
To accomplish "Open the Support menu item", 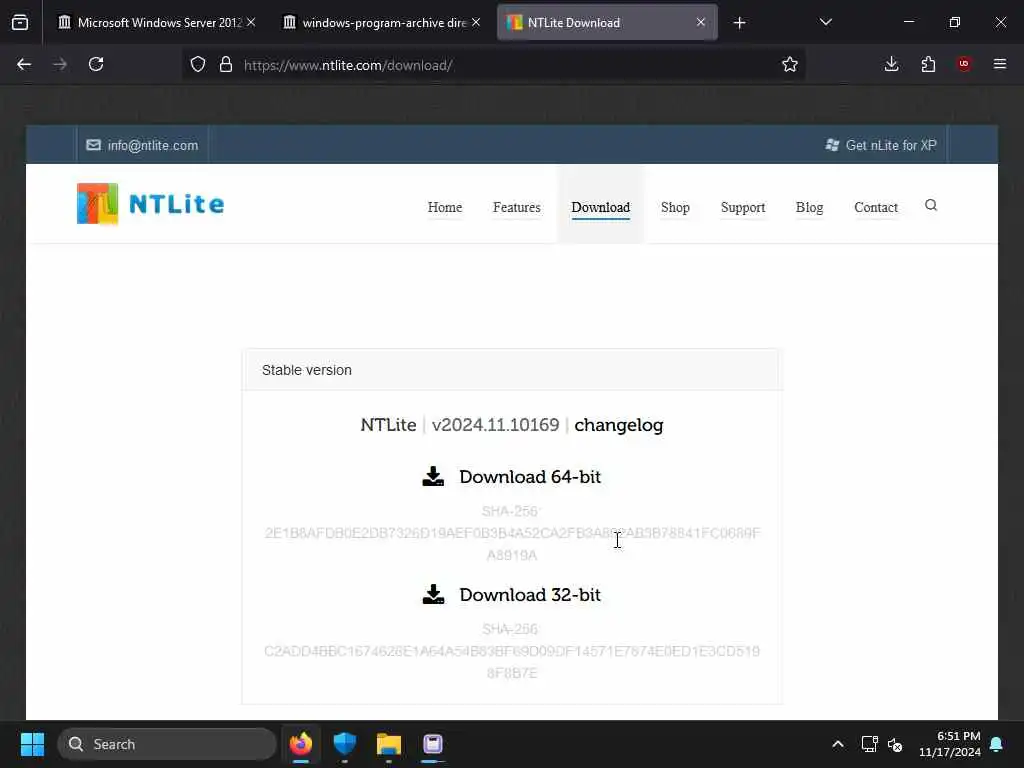I will pos(743,207).
